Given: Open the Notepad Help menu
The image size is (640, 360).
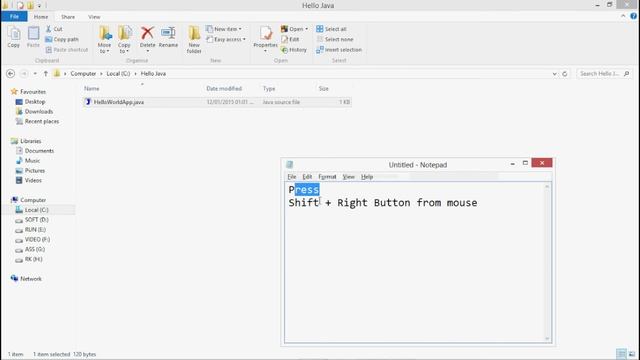Looking at the screenshot, I should [367, 177].
